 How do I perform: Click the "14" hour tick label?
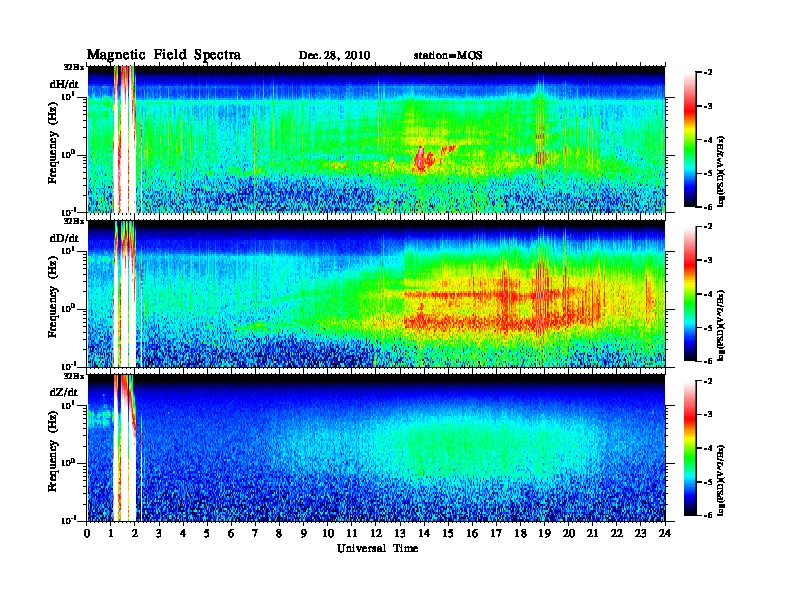pos(424,533)
